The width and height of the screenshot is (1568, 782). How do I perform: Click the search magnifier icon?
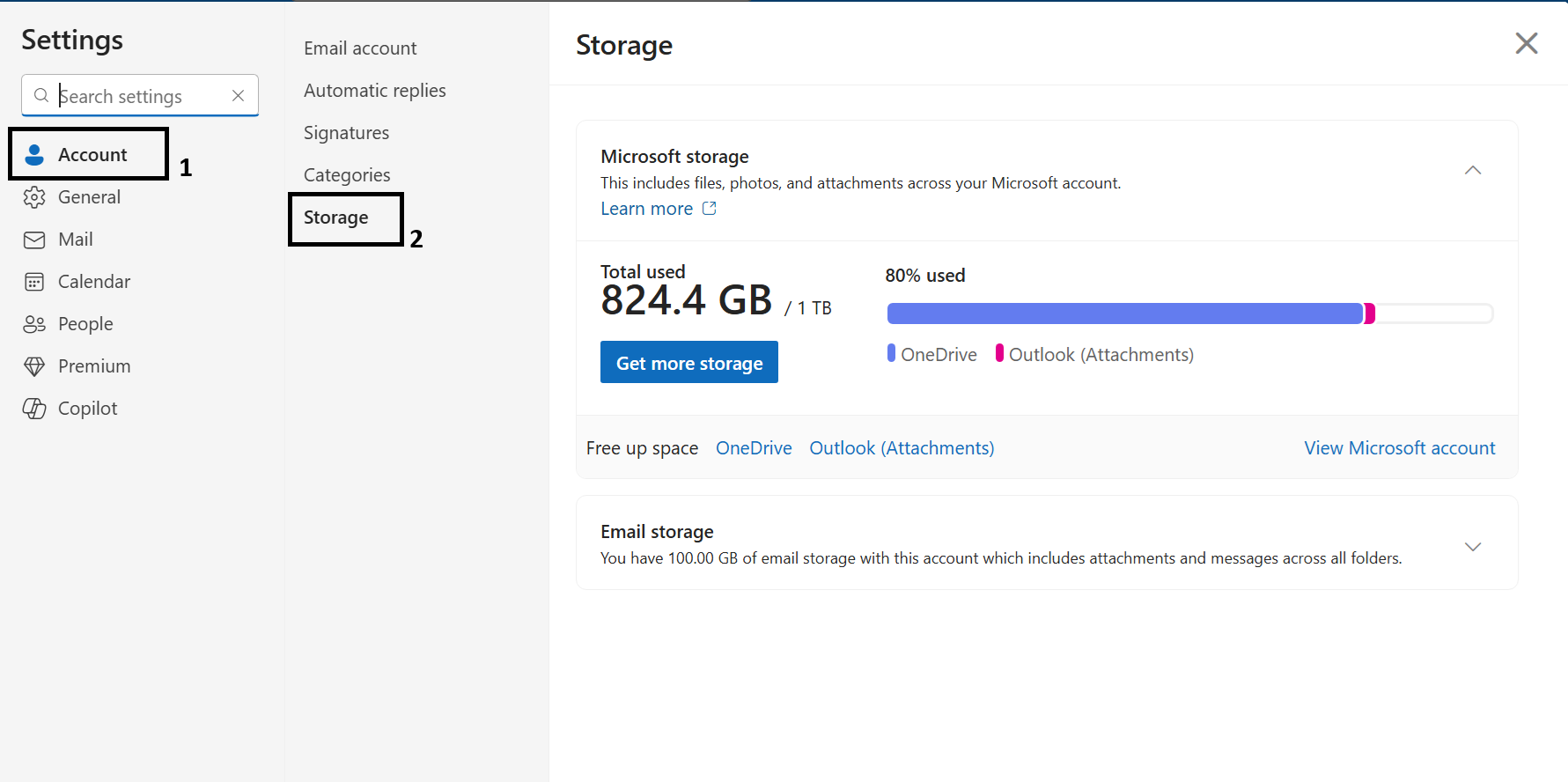tap(41, 95)
